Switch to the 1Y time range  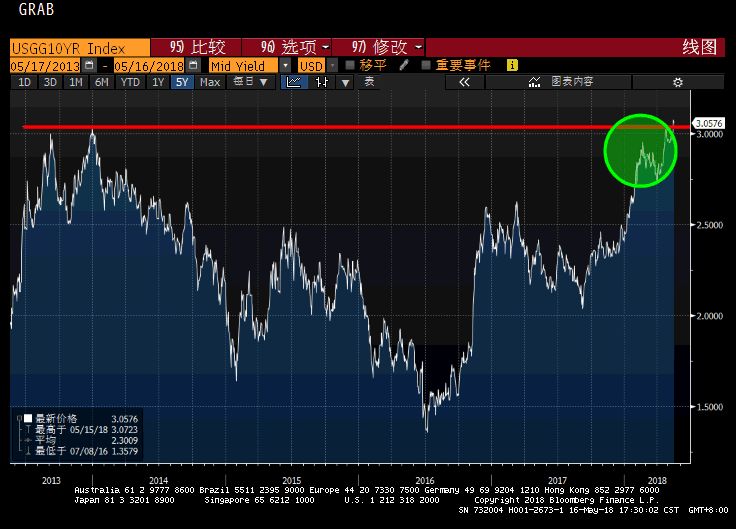coord(157,82)
